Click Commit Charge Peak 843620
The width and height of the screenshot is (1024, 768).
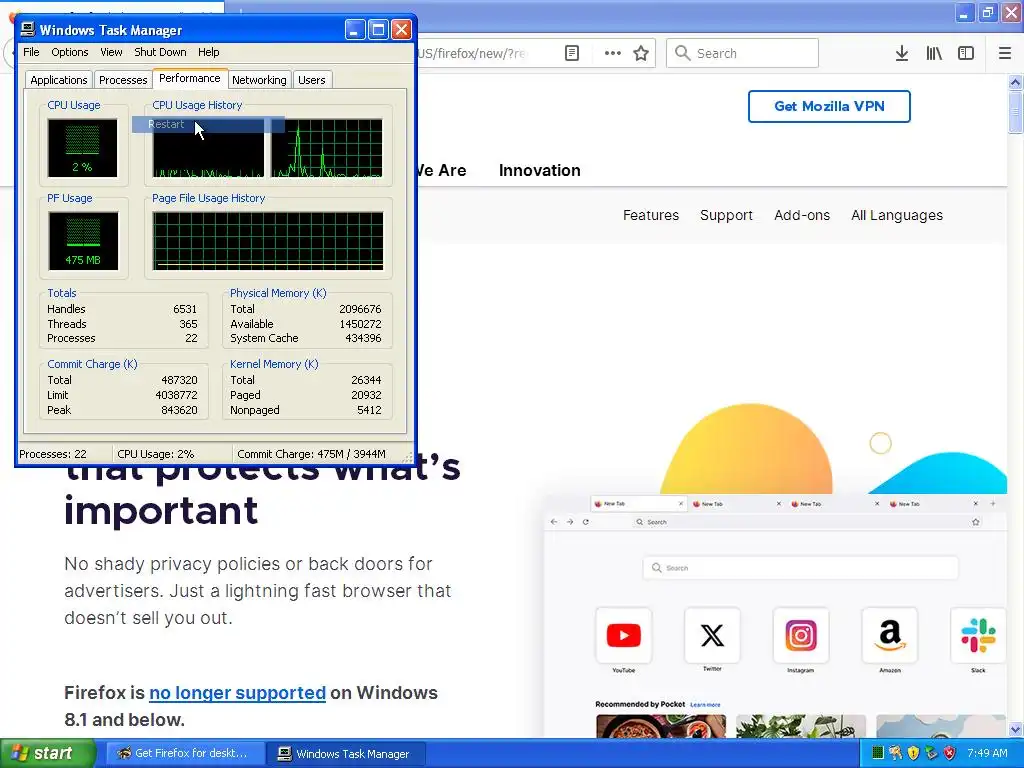179,410
